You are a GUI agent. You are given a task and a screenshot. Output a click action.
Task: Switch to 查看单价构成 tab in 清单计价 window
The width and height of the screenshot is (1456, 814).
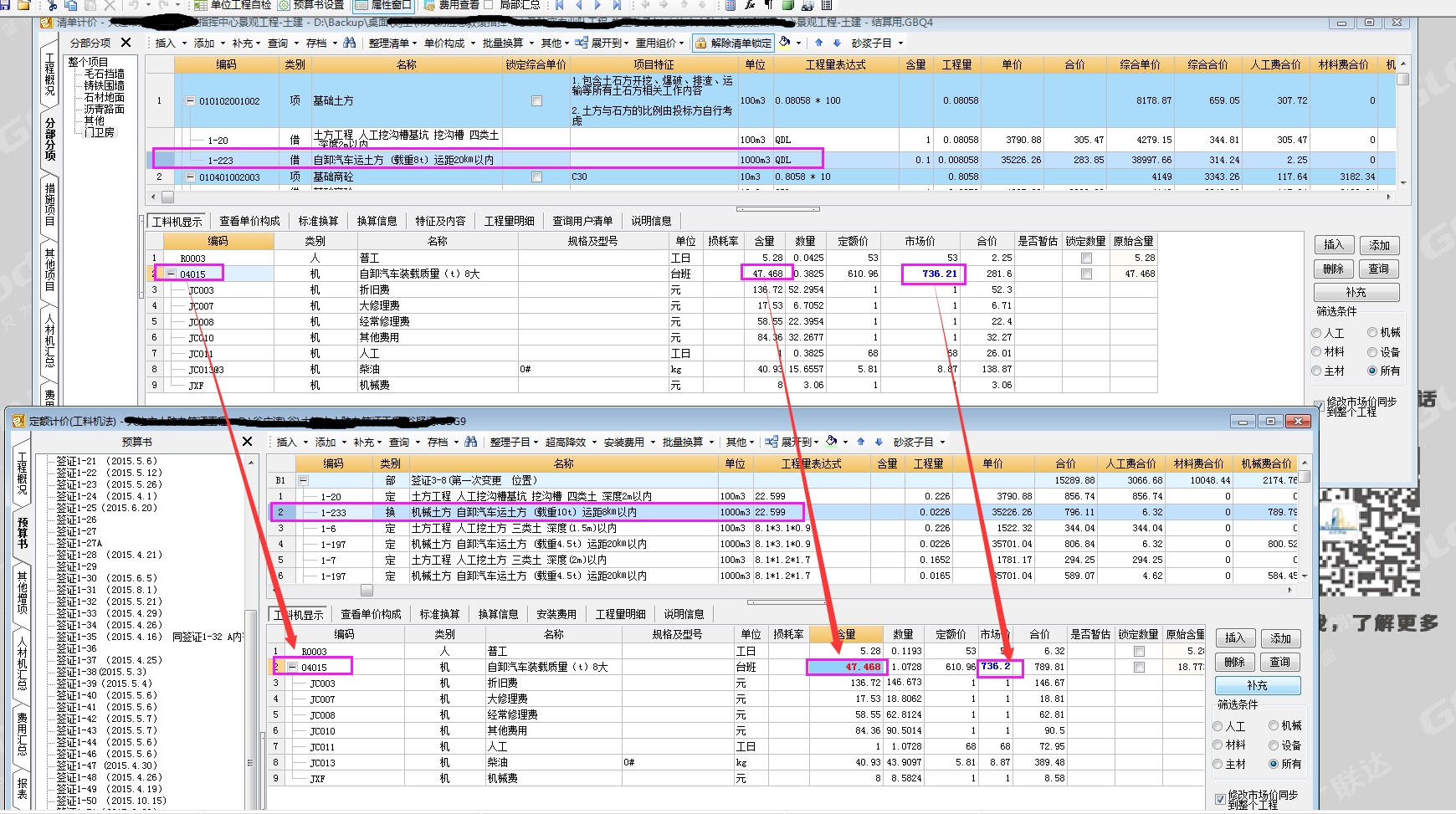coord(249,221)
